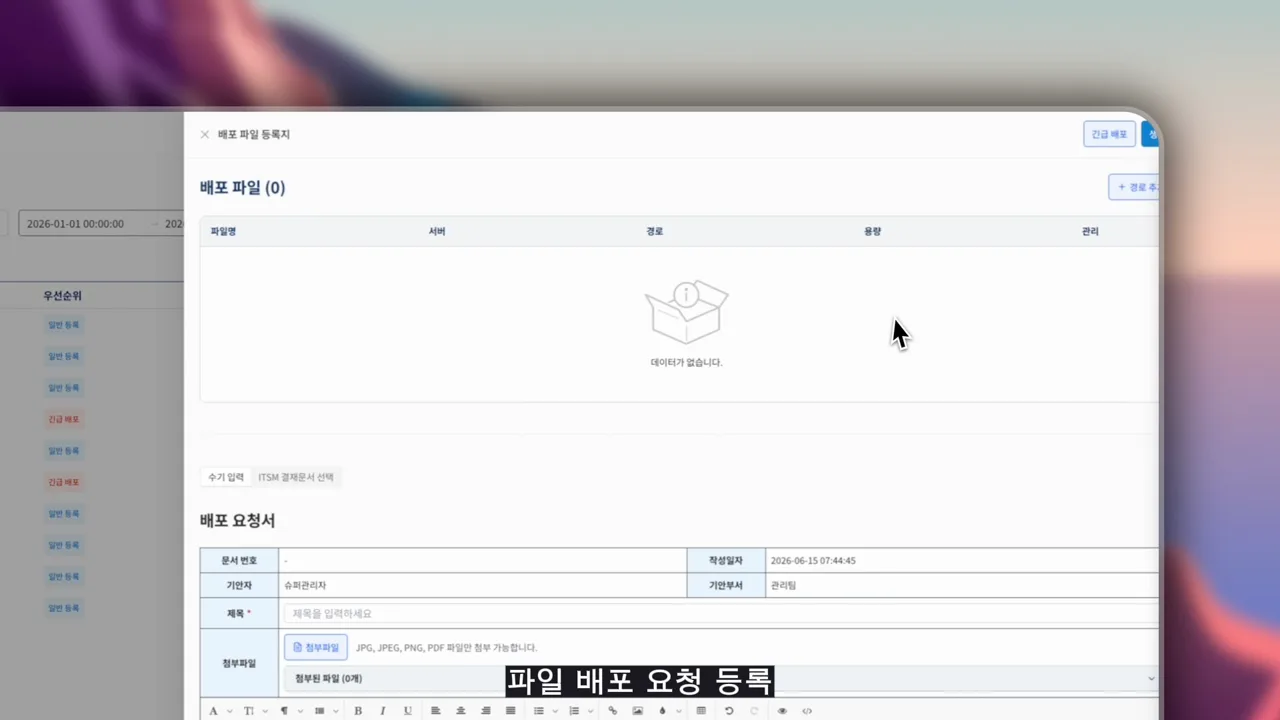1280x720 pixels.
Task: Justify text in editor
Action: click(x=511, y=711)
